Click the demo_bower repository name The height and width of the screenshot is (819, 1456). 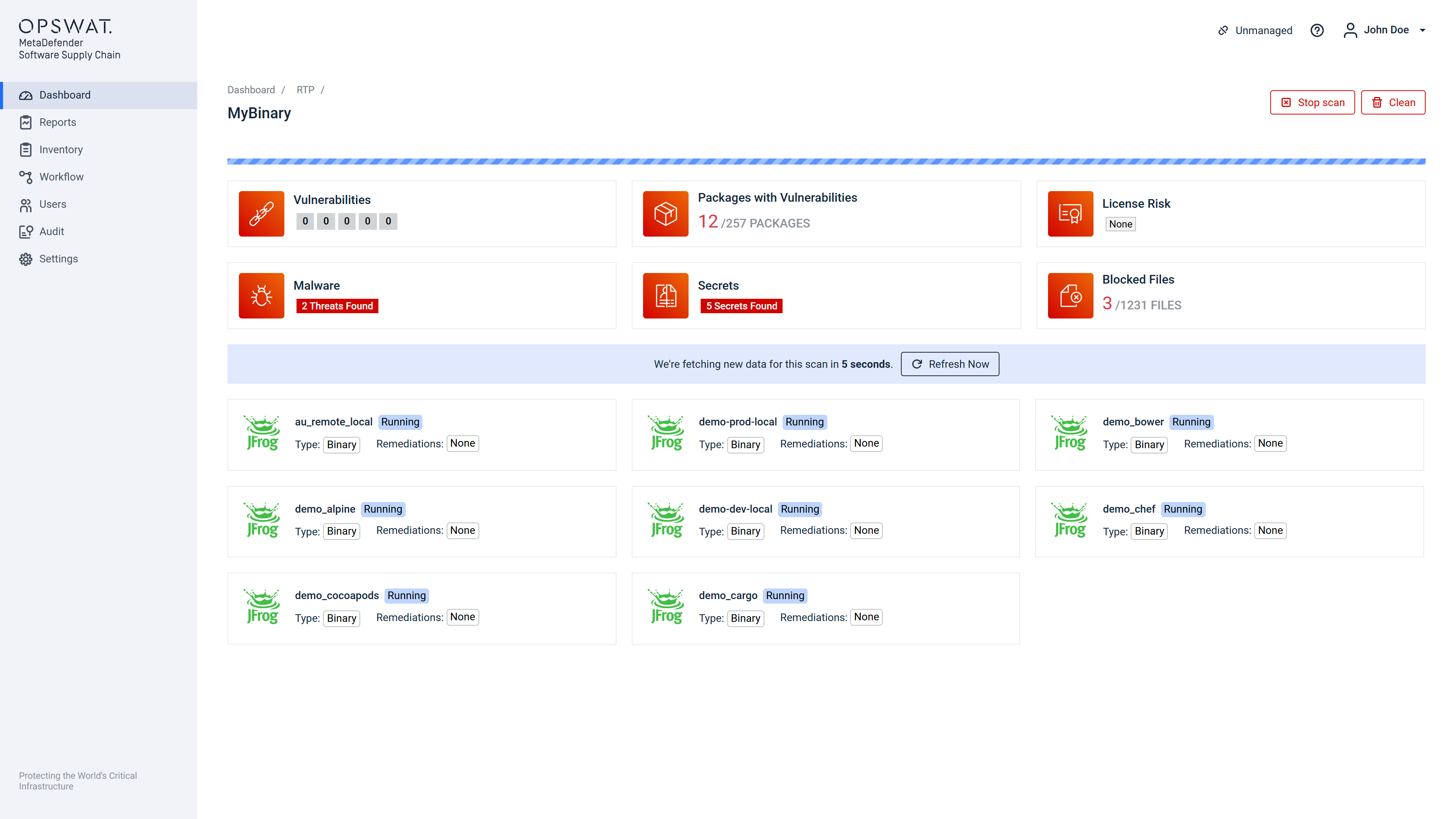pos(1133,422)
